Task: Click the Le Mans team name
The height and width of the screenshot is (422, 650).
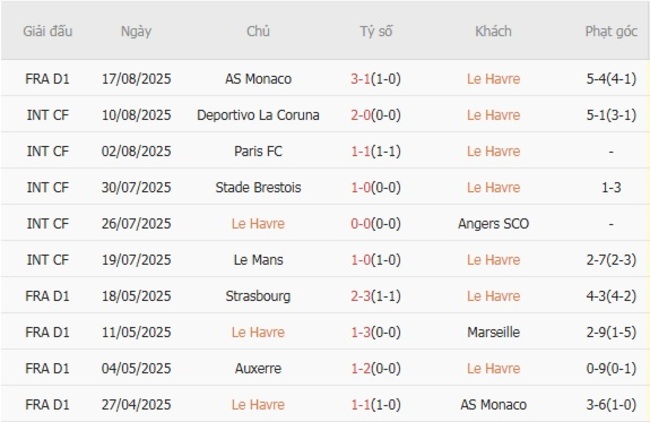Action: 258,260
